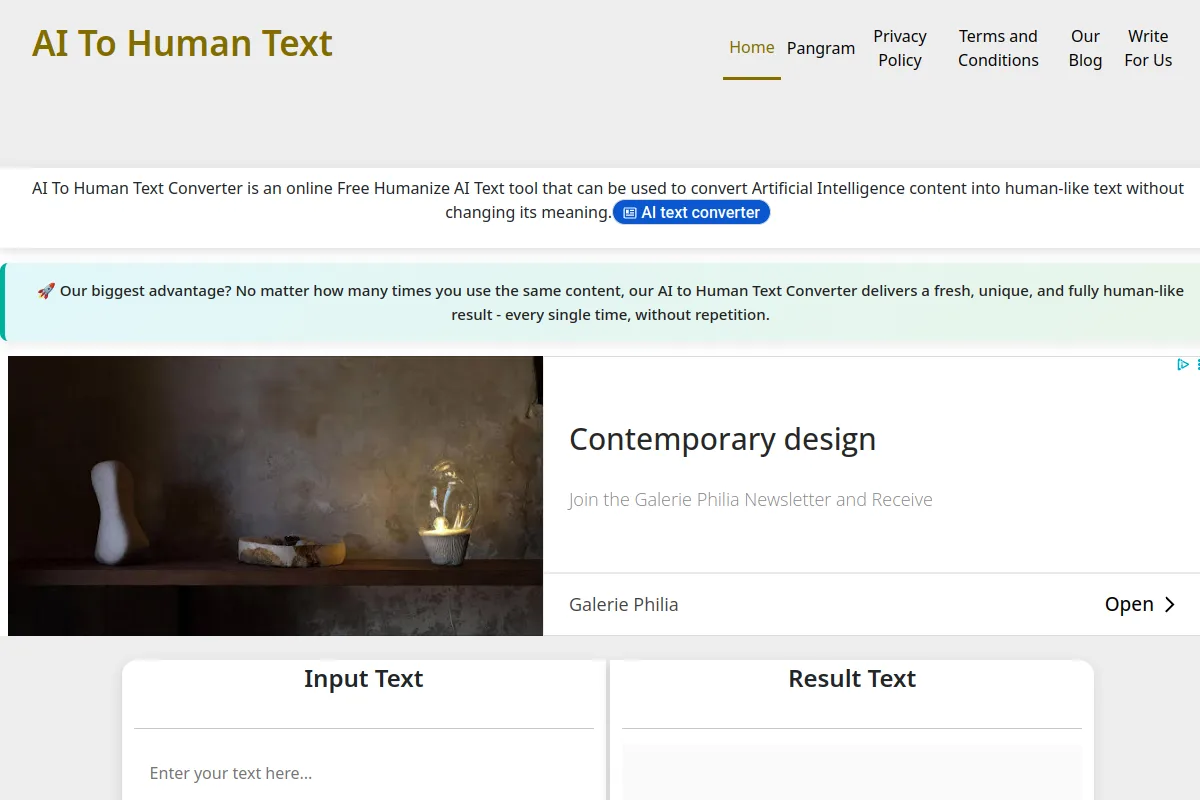This screenshot has height=800, width=1200.
Task: Click the Result Text heading
Action: click(852, 679)
